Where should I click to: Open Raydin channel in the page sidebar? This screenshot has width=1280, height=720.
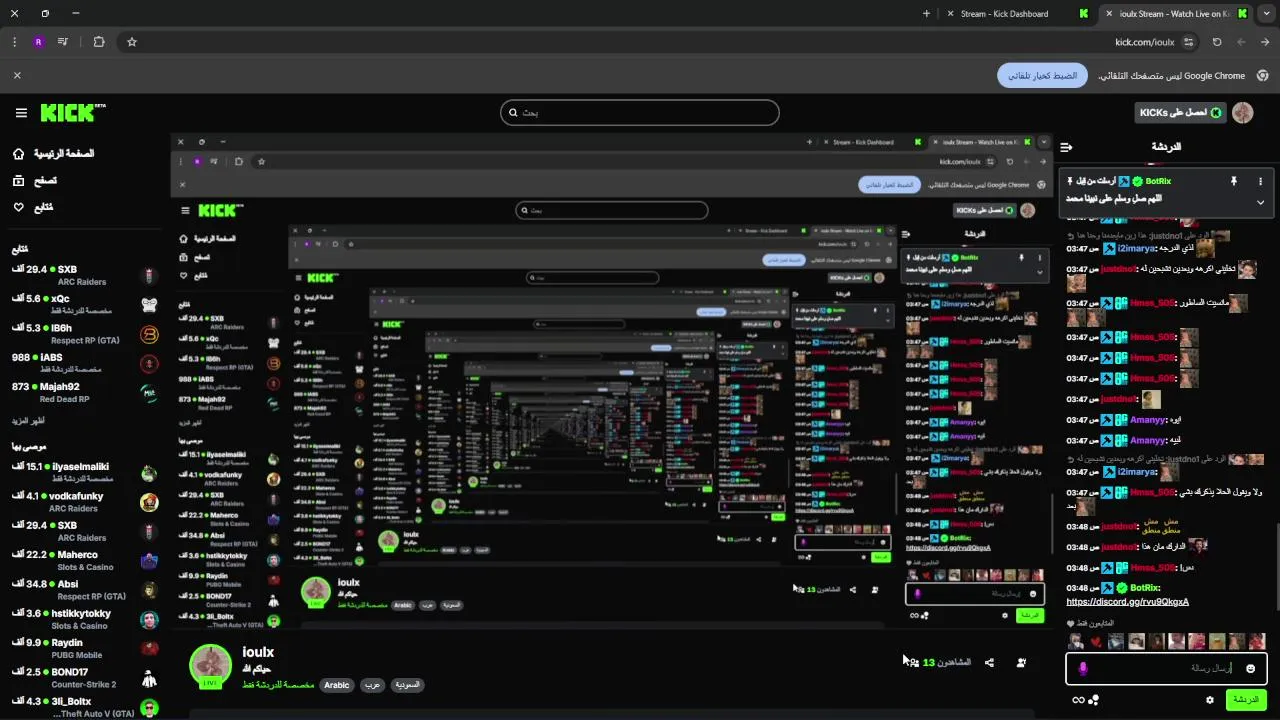point(85,648)
